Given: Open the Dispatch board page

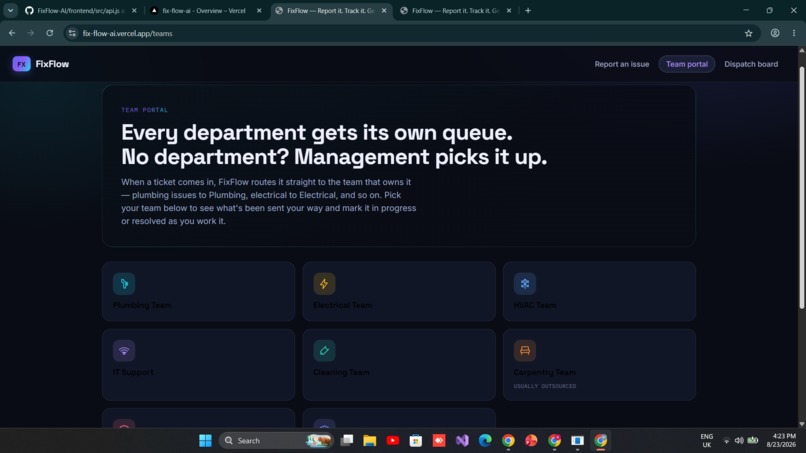Looking at the screenshot, I should tap(751, 64).
